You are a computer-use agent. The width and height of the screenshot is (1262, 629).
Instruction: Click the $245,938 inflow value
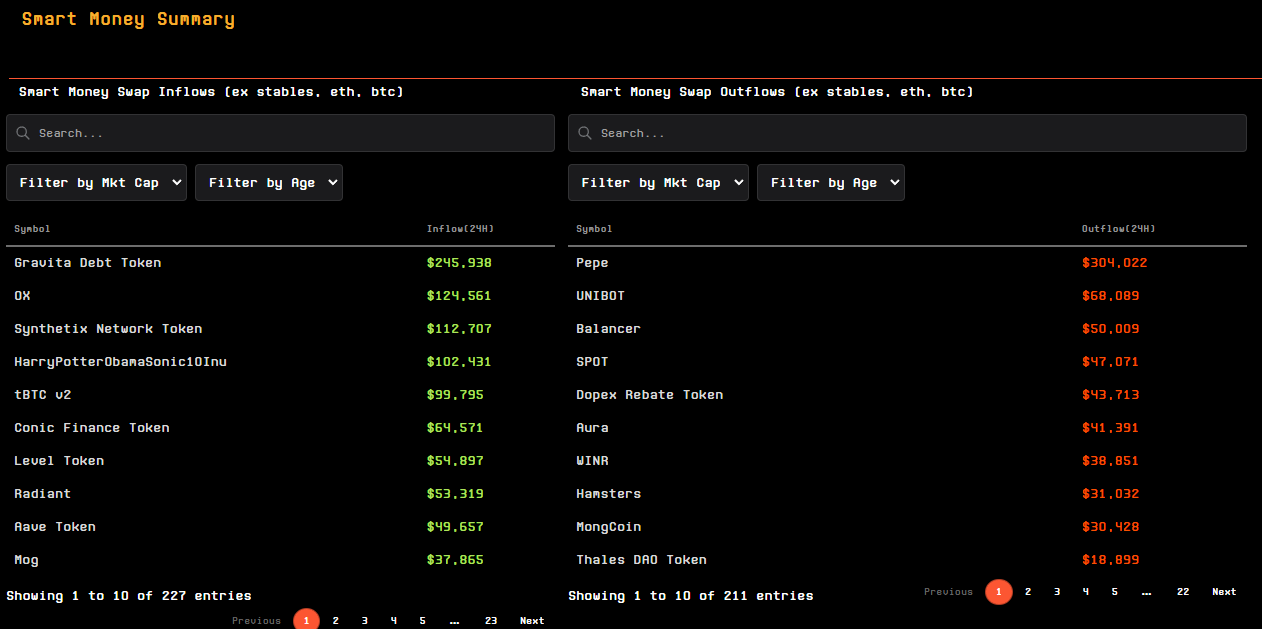point(459,263)
